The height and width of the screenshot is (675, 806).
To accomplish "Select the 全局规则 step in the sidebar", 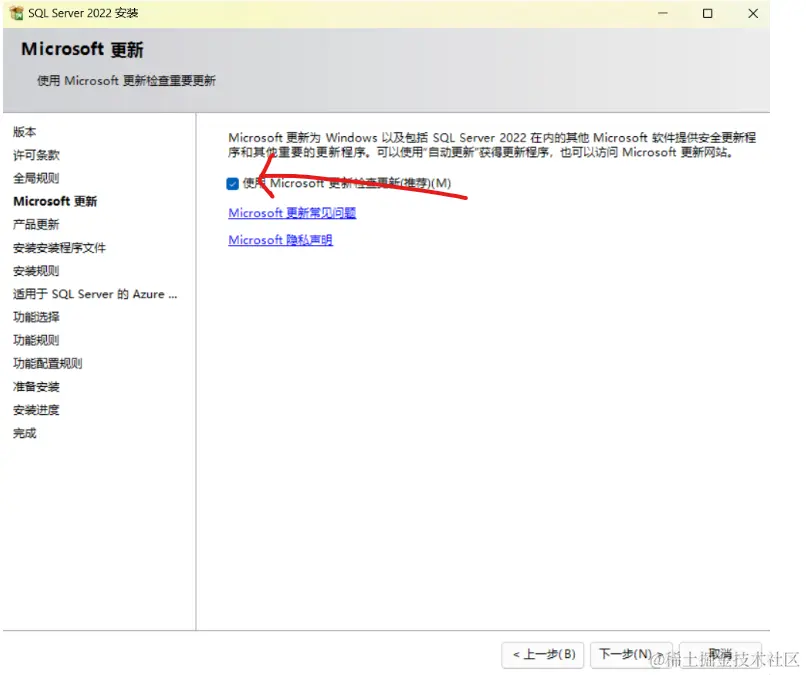I will 36,178.
